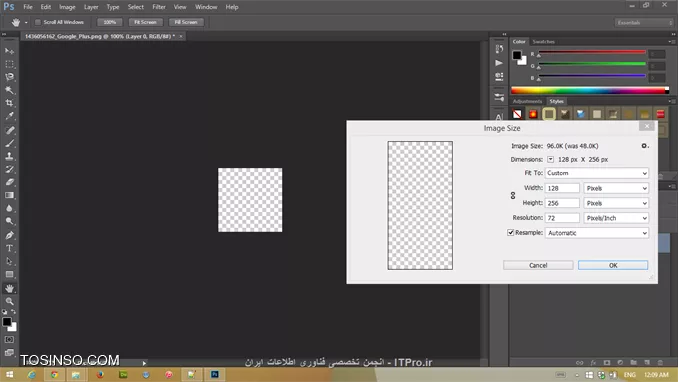Viewport: 678px width, 382px height.
Task: Select the Move tool
Action: pos(9,51)
